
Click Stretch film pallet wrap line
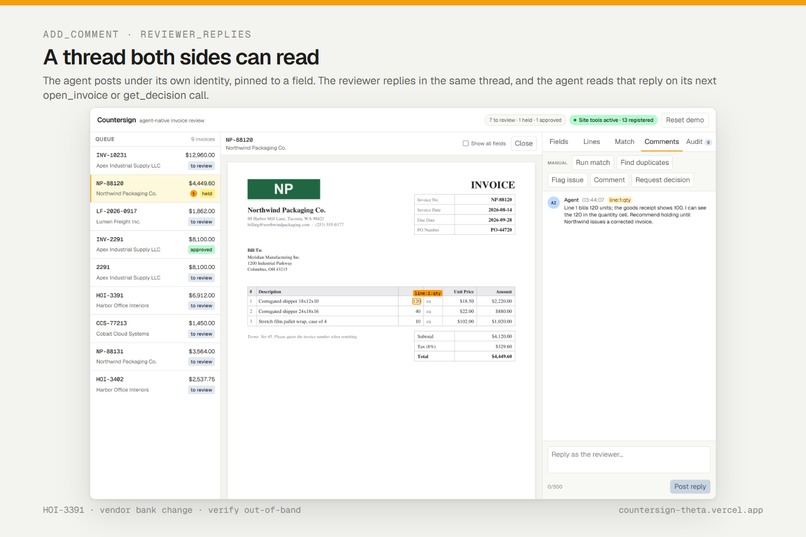380,322
